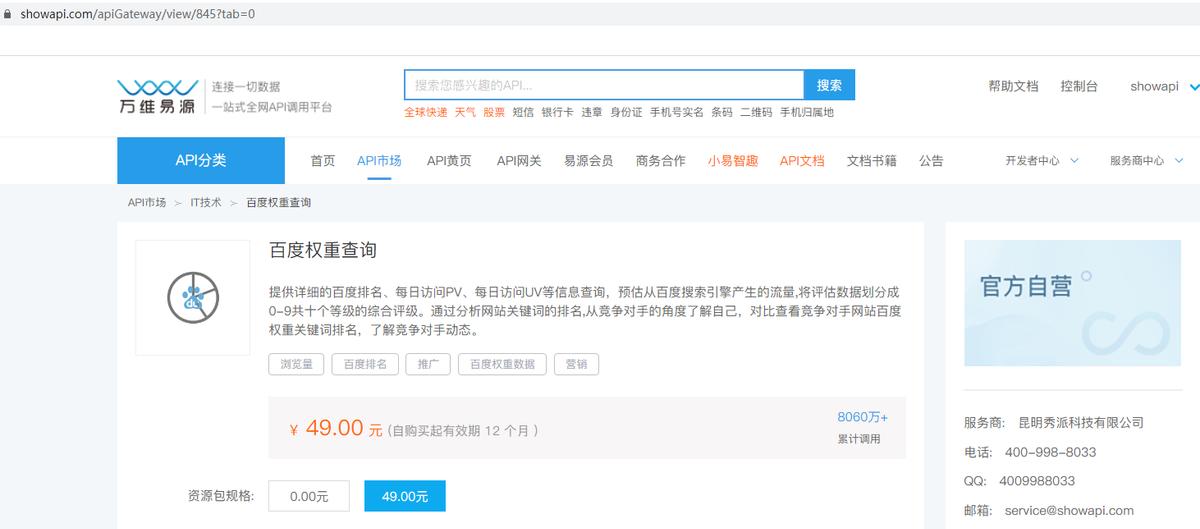
Task: Switch to API市场 tab
Action: (379, 161)
